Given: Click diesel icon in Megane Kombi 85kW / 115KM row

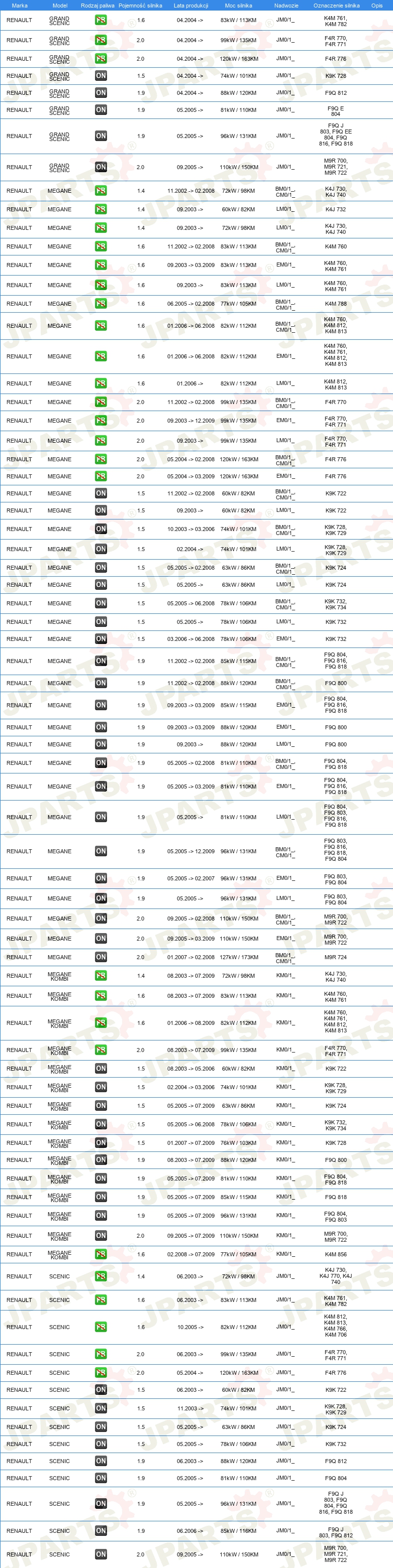Looking at the screenshot, I should (101, 1197).
